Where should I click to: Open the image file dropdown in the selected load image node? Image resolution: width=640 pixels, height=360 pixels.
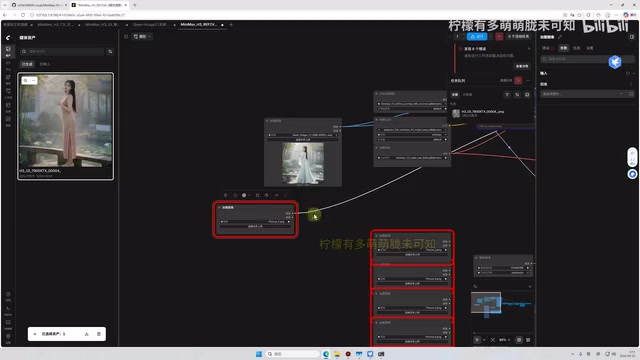pyautogui.click(x=255, y=222)
